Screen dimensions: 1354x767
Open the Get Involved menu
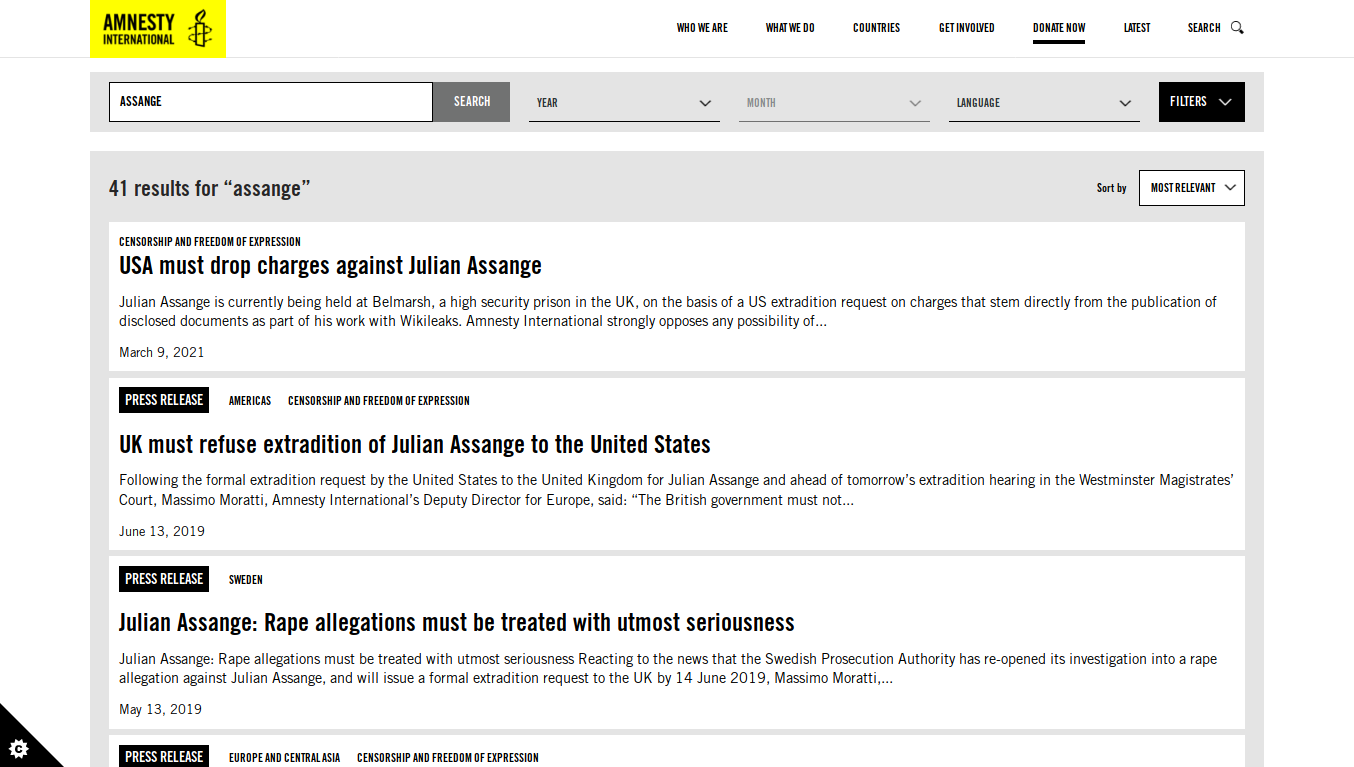pos(967,28)
